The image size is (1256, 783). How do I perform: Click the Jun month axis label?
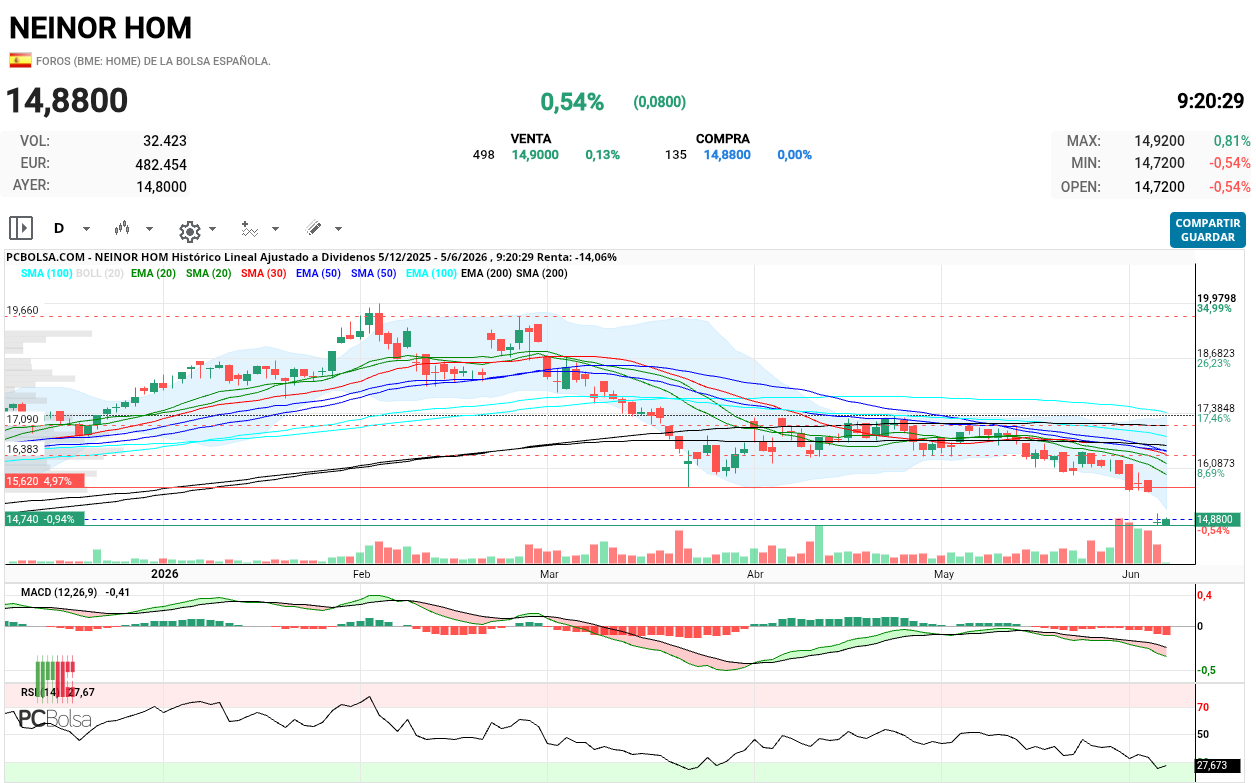coord(1132,574)
